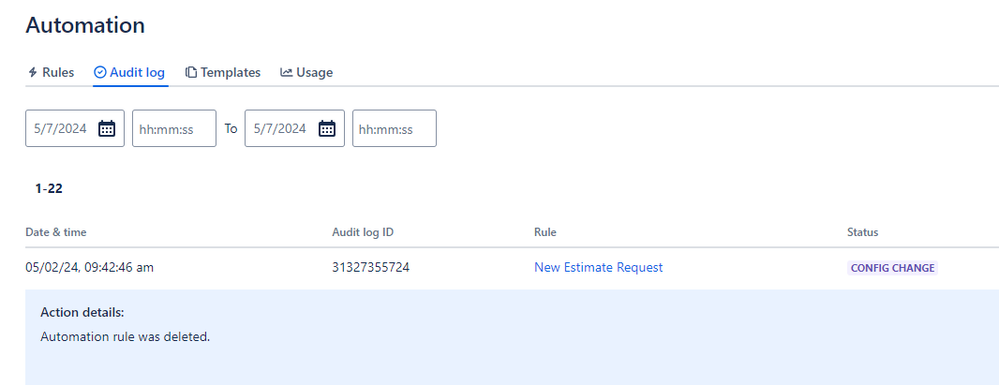Click the Status column header

[863, 232]
